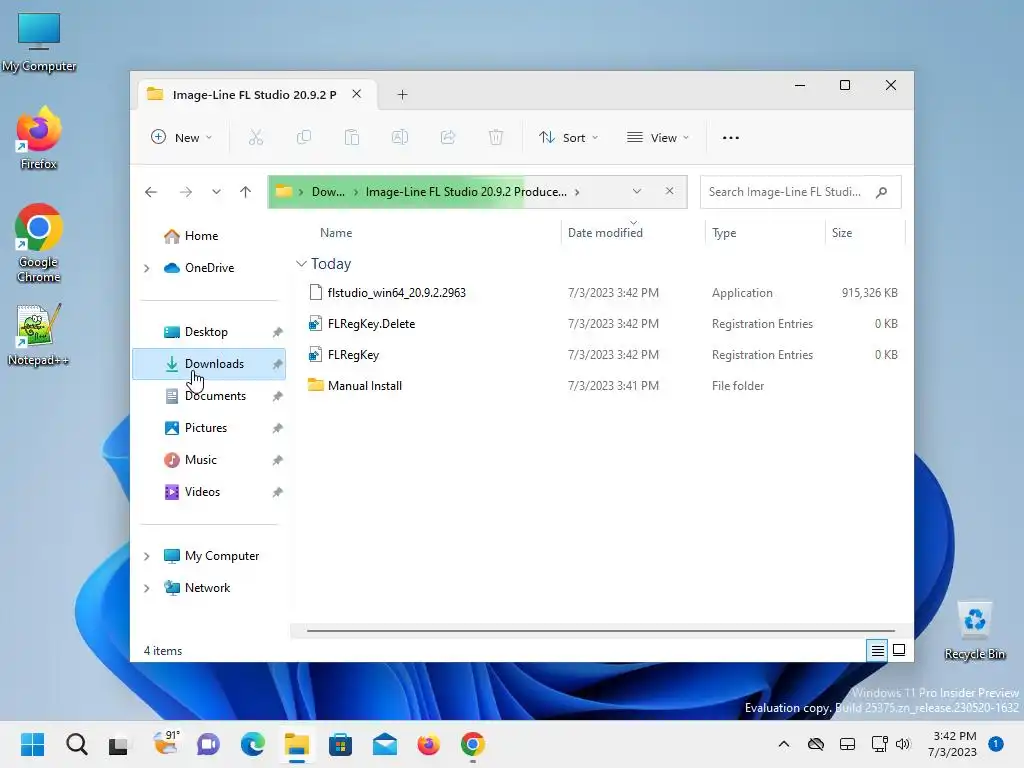Open the New dropdown menu

tap(182, 138)
